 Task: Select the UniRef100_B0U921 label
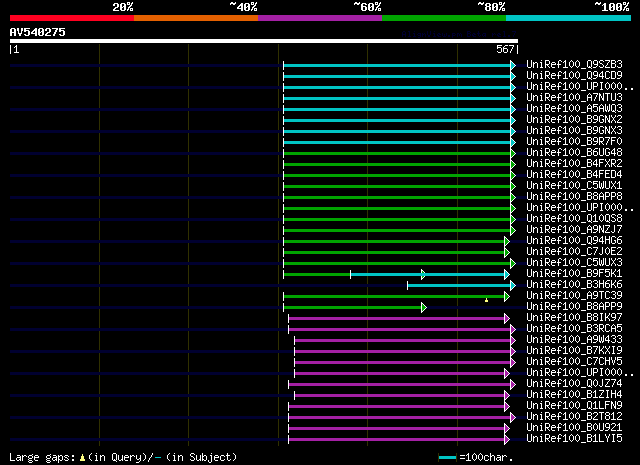pyautogui.click(x=574, y=428)
